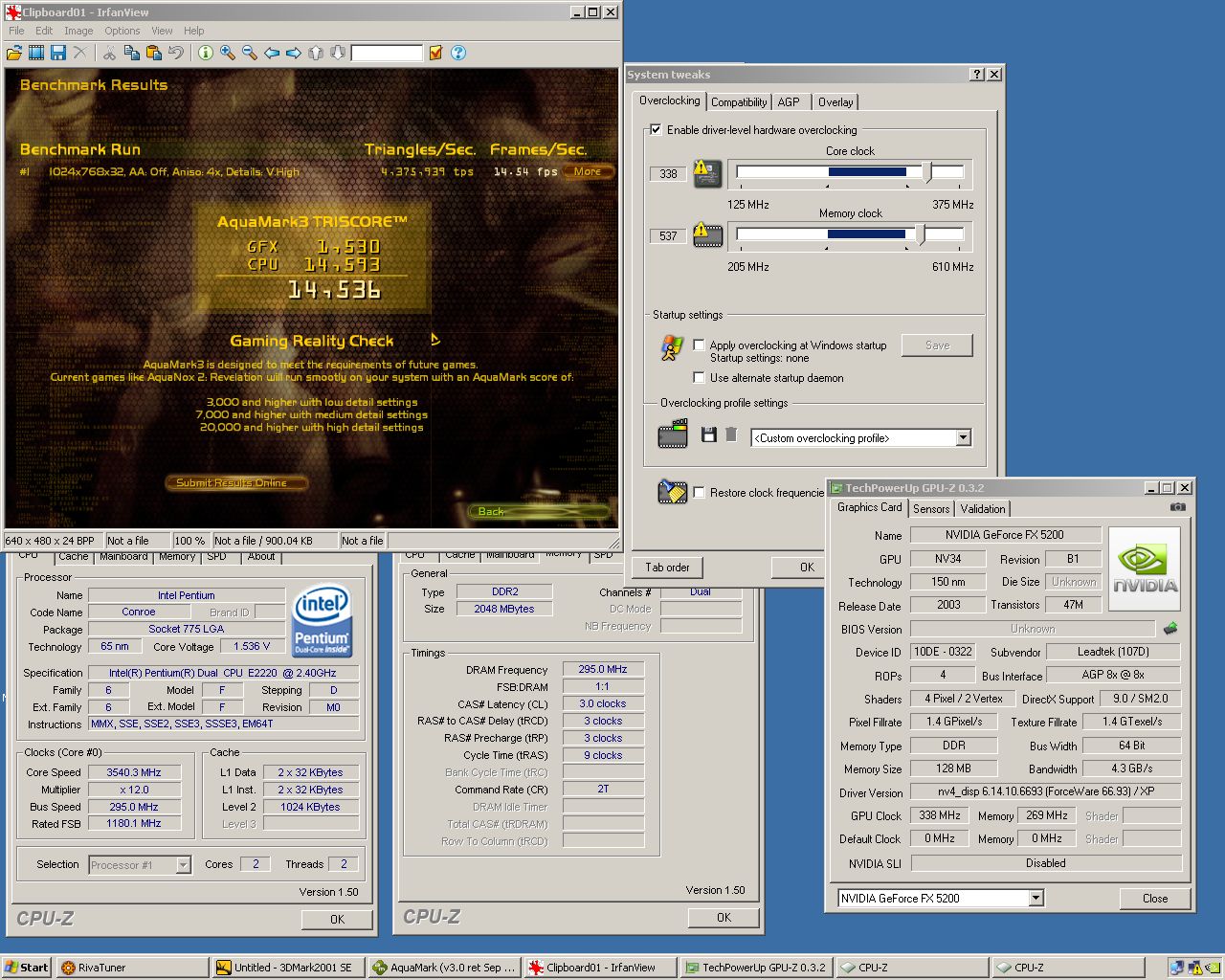
Task: Click the Copy icon in IrfanView toolbar
Action: click(x=132, y=53)
